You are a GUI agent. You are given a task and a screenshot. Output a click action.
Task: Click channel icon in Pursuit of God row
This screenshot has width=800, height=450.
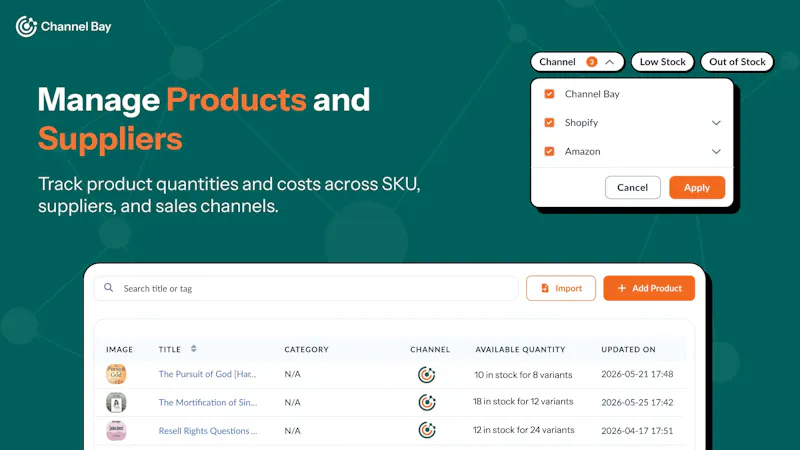pos(427,374)
